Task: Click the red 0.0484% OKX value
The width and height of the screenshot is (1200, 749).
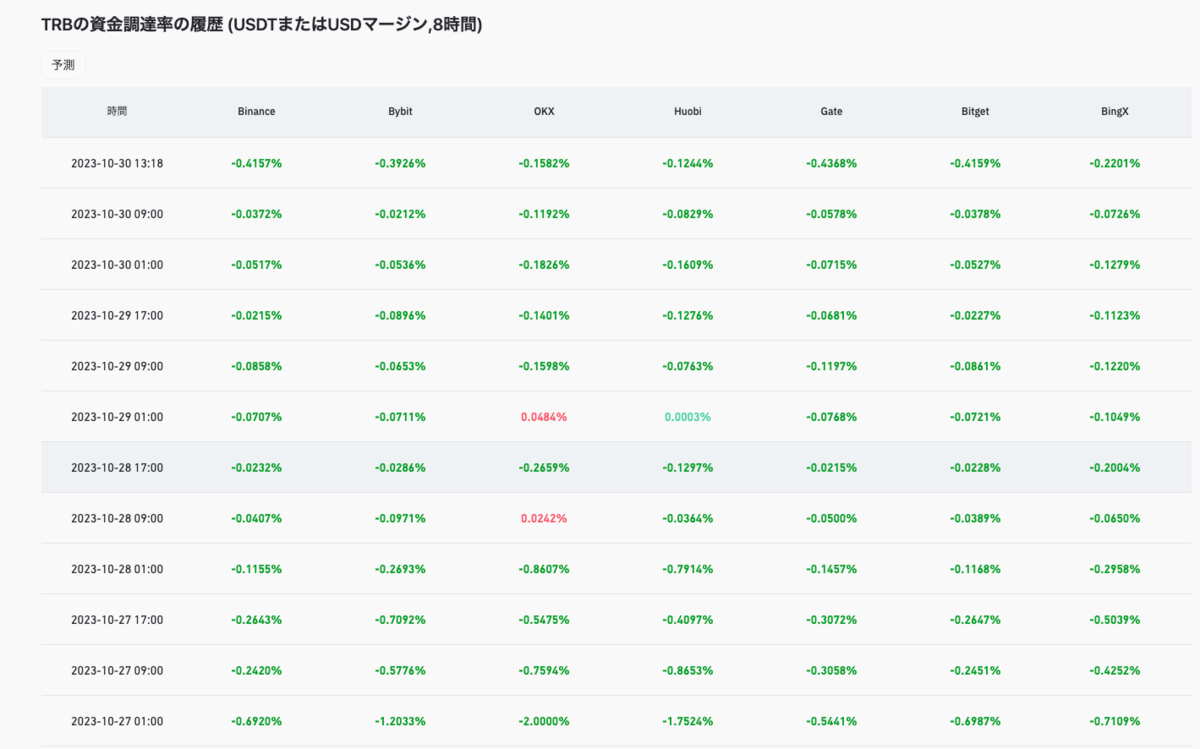Action: point(544,417)
